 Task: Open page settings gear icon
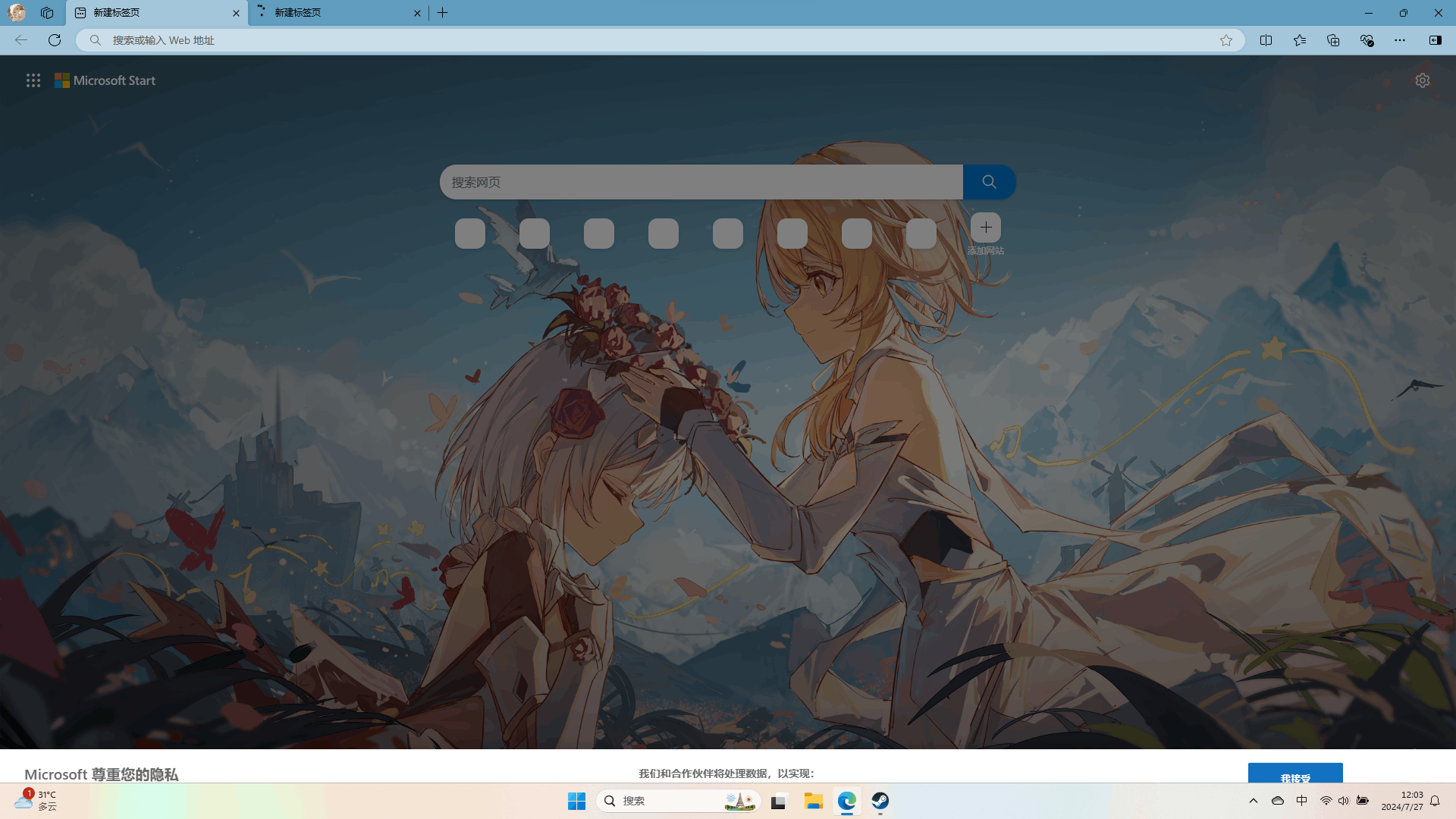[1423, 80]
